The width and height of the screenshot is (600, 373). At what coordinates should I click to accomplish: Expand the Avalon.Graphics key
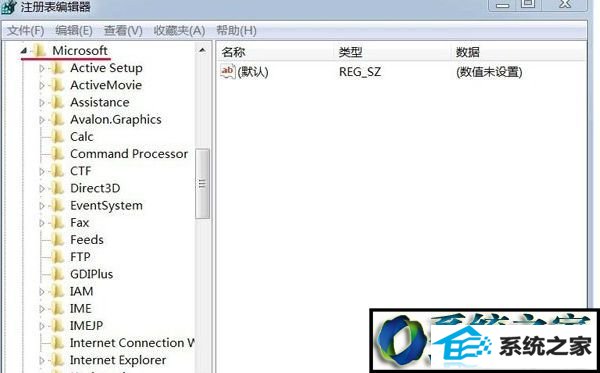pos(42,120)
